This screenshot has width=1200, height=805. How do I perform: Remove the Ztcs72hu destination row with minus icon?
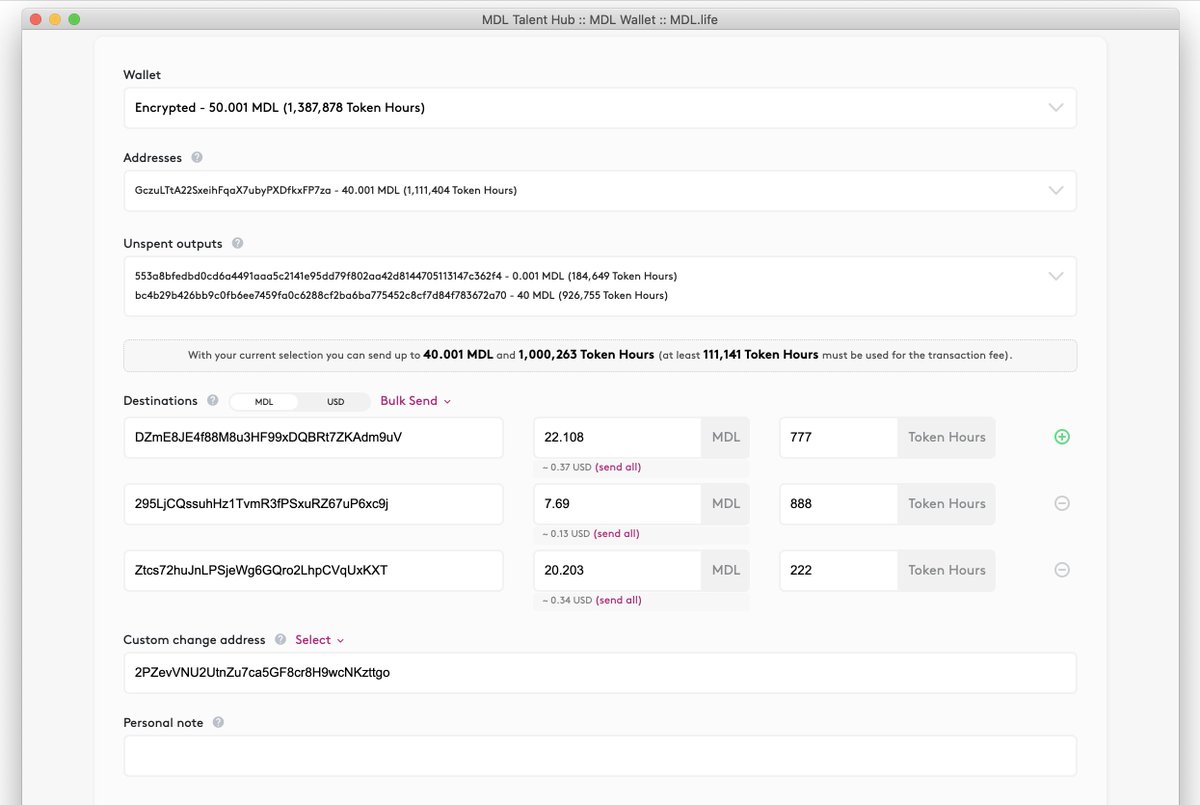click(1062, 570)
